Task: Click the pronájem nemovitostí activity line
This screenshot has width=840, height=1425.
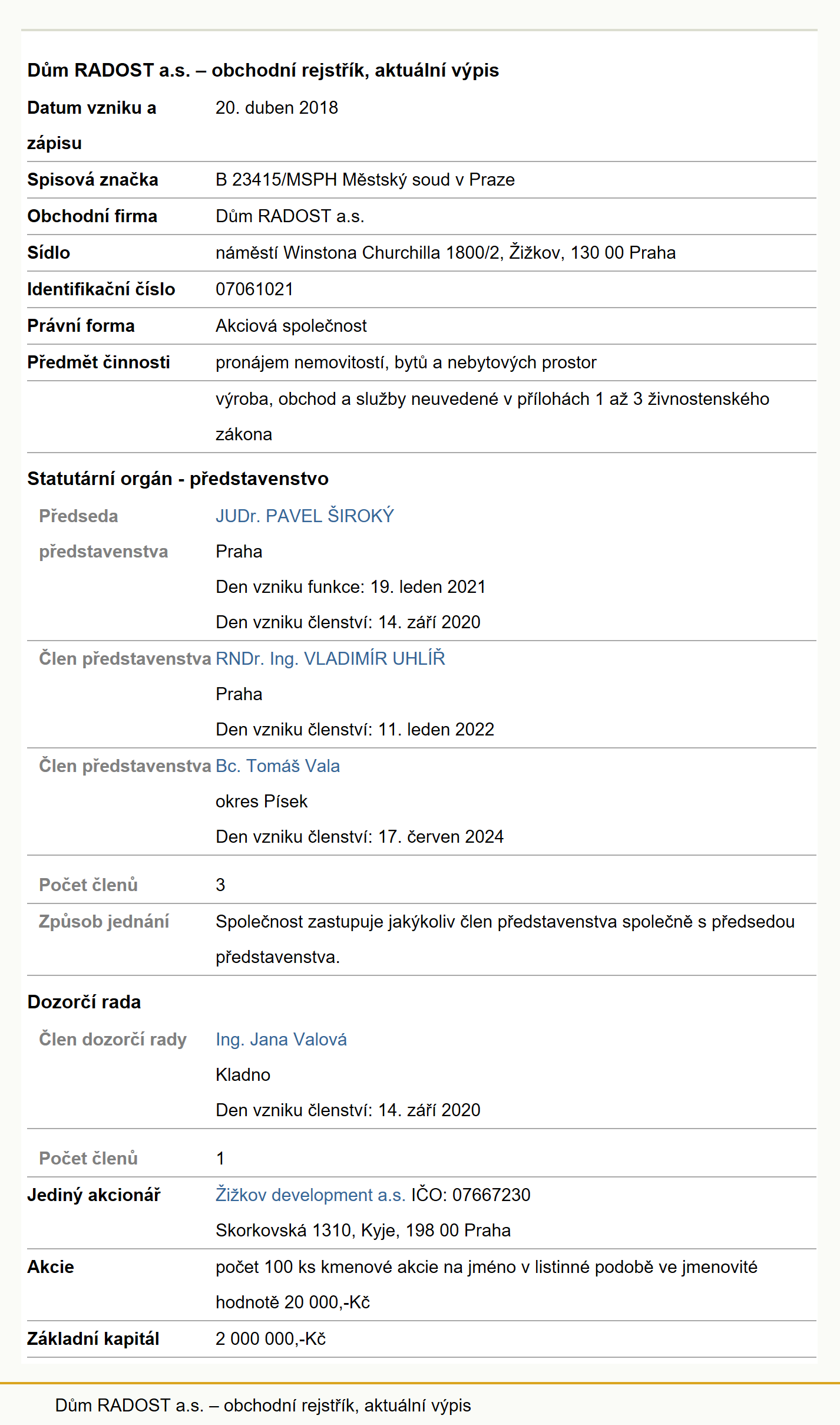Action: coord(406,362)
